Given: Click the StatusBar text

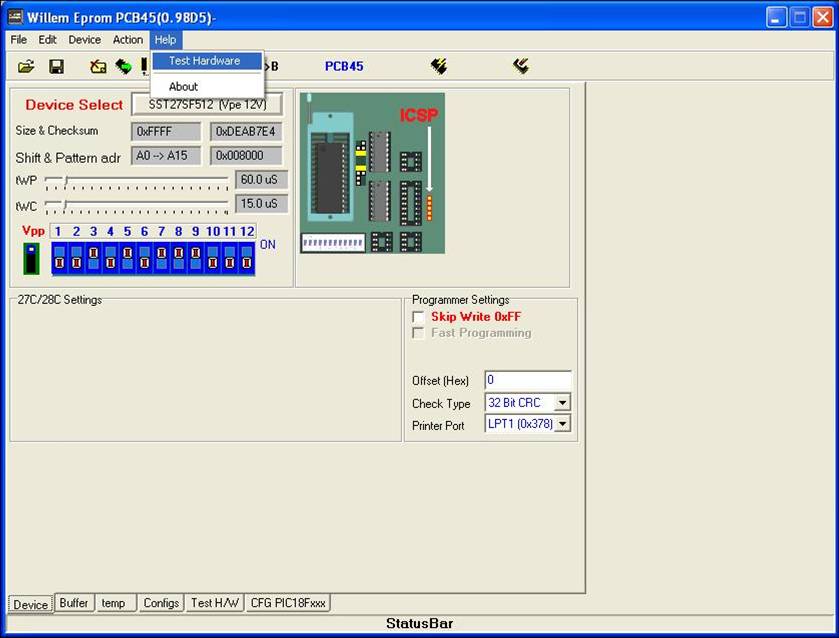Looking at the screenshot, I should coord(420,624).
